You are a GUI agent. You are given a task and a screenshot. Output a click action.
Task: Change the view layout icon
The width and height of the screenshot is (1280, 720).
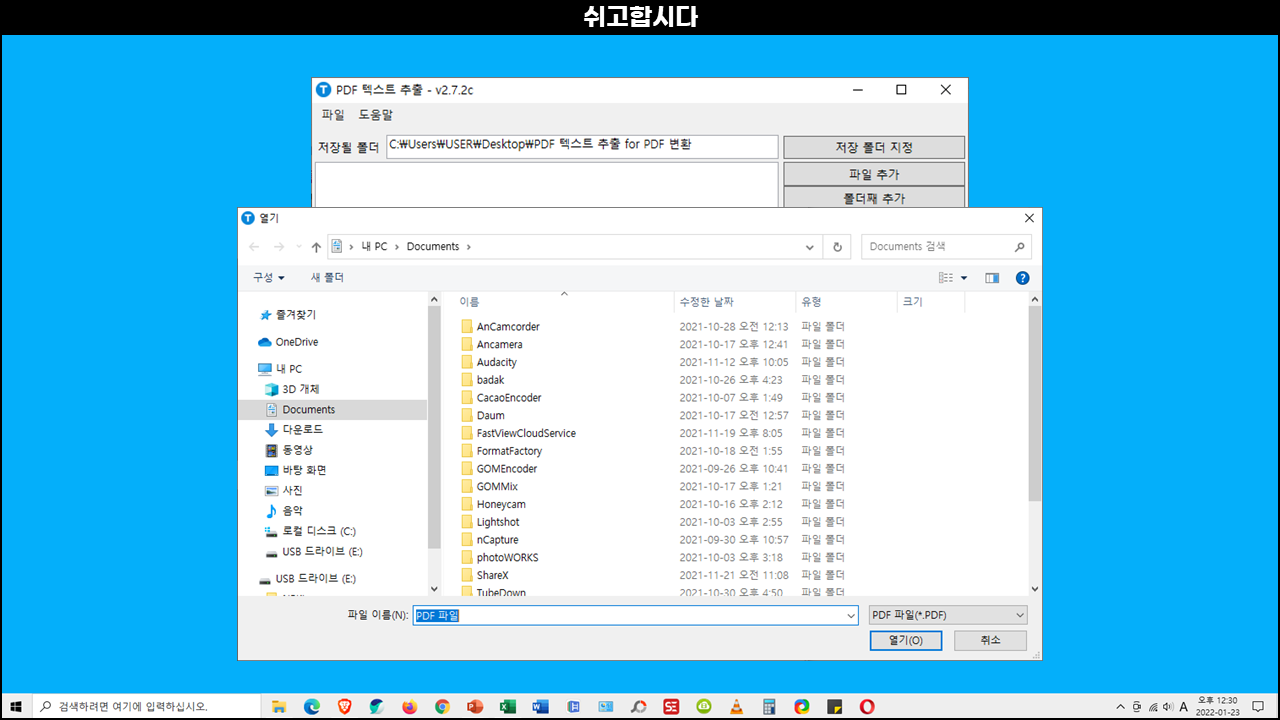click(946, 278)
